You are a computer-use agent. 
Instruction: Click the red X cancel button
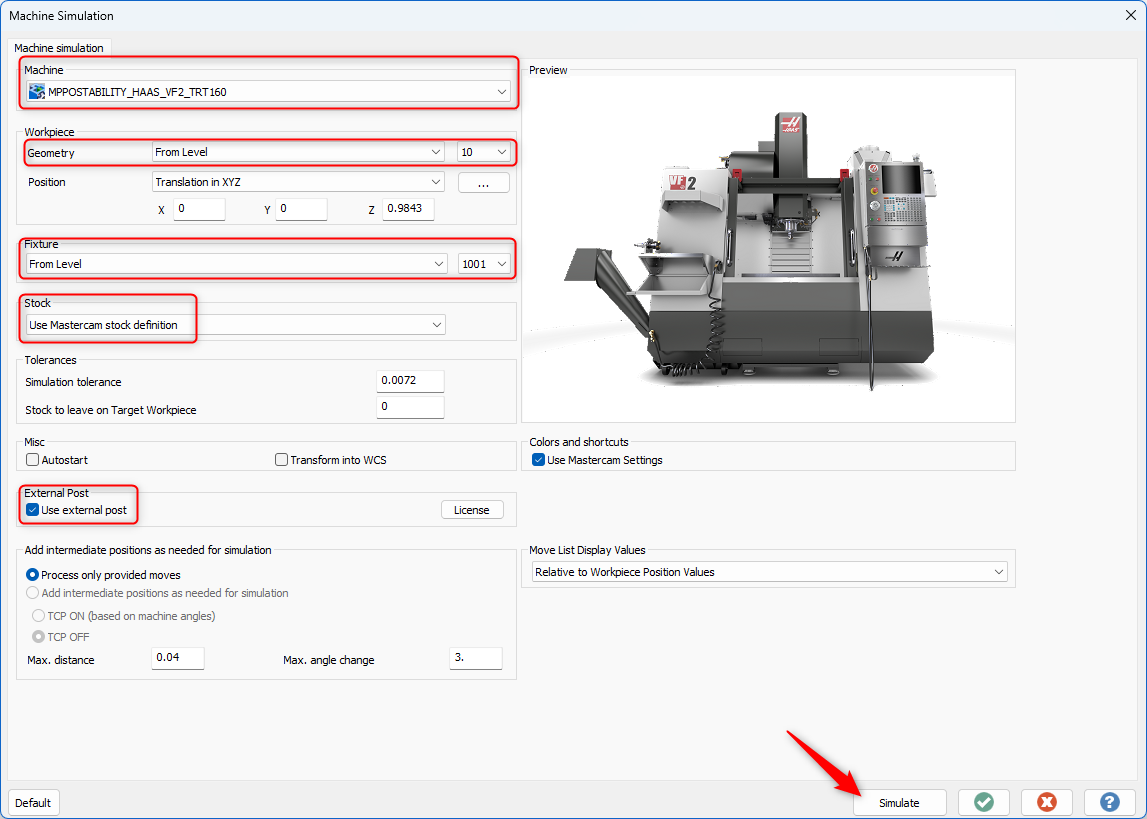click(x=1046, y=802)
